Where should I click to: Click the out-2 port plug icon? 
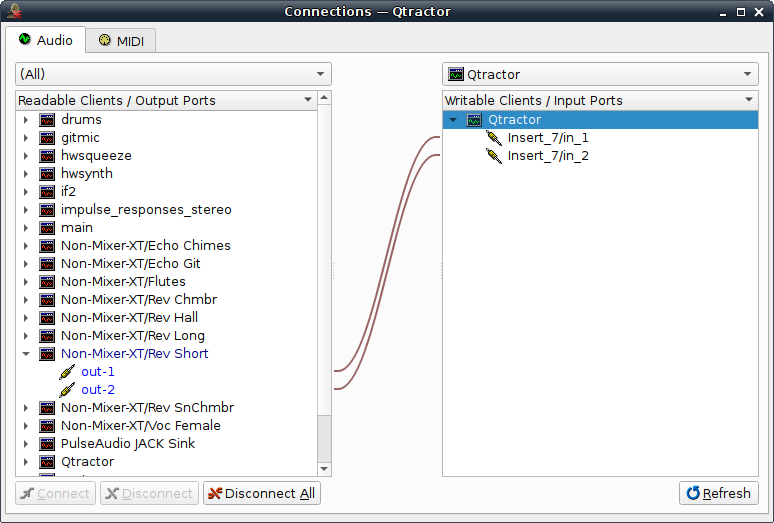coord(67,390)
